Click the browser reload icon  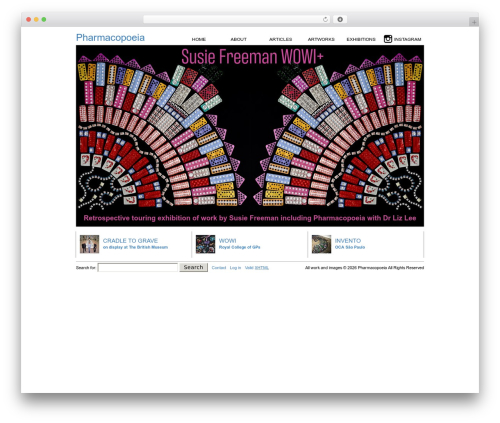click(325, 19)
